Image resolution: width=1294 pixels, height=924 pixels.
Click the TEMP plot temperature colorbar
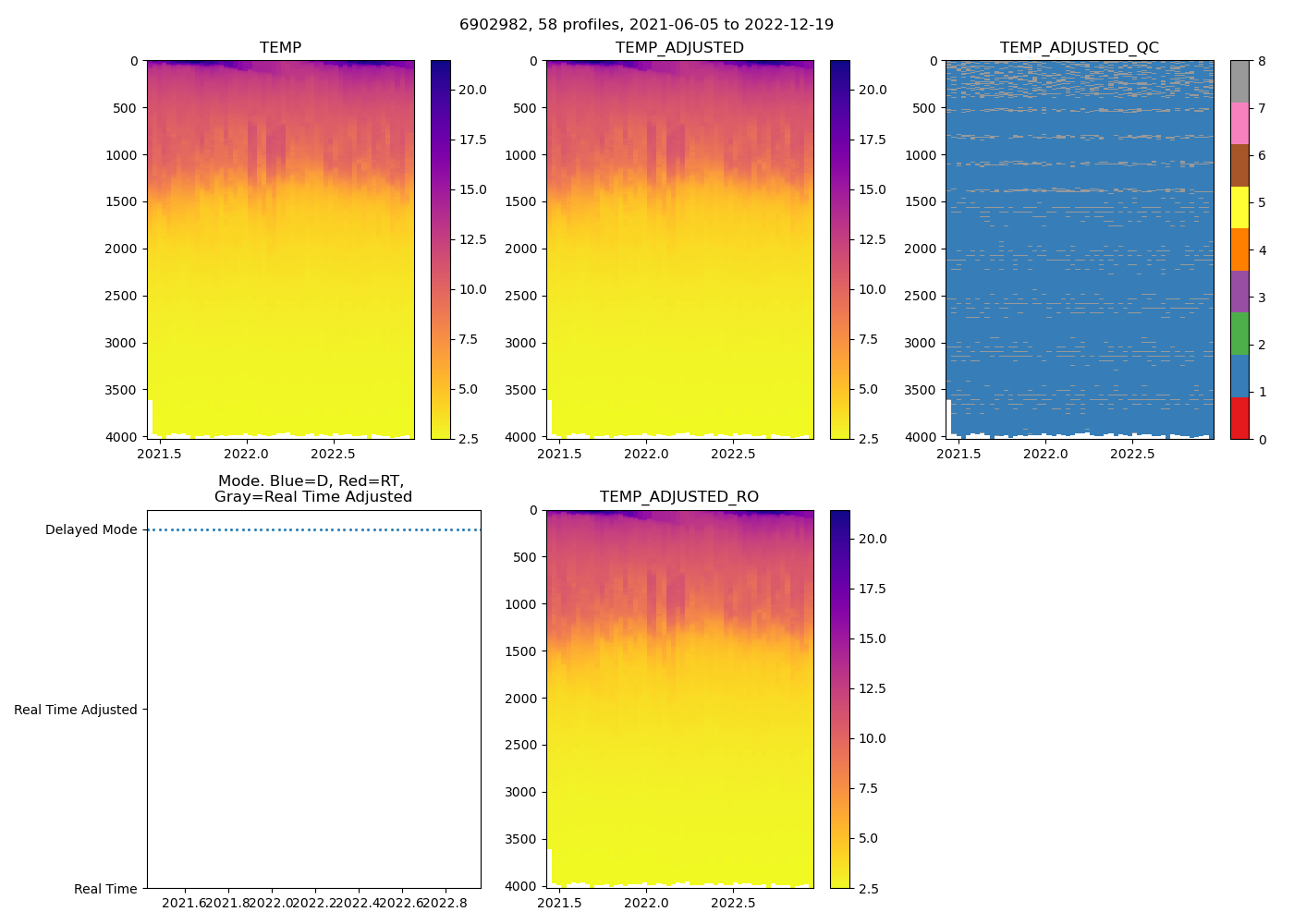441,249
